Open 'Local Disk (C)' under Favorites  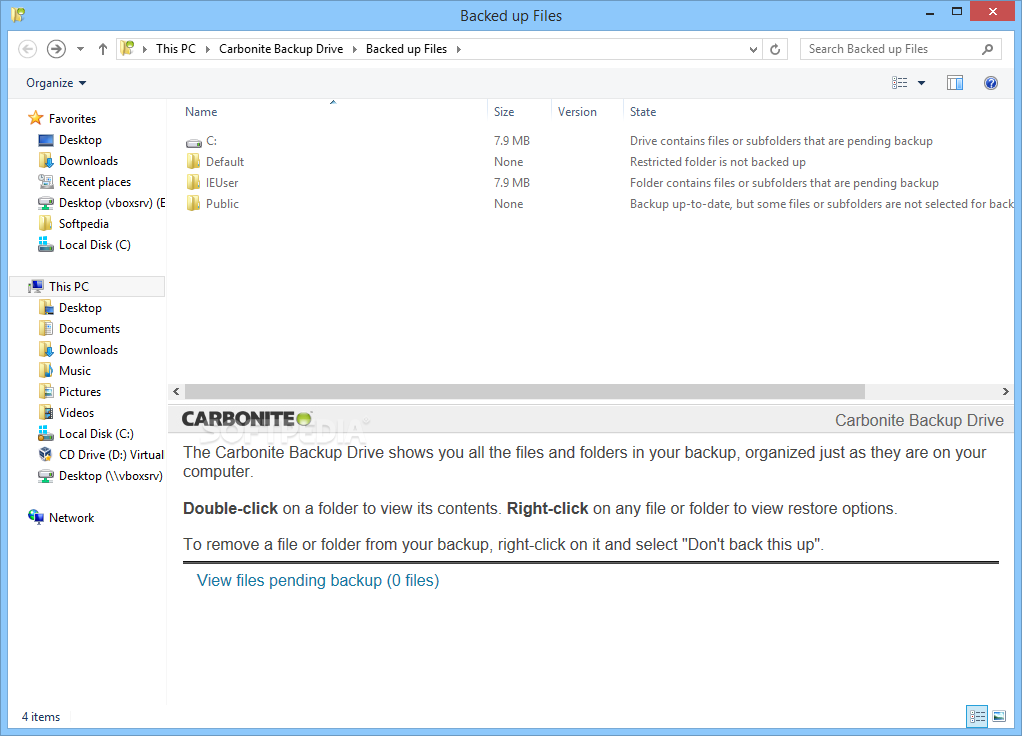point(95,244)
